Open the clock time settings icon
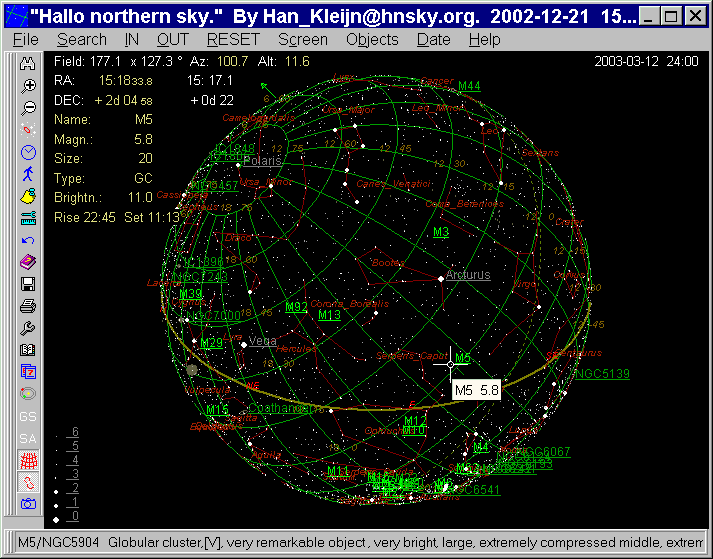 pyautogui.click(x=28, y=152)
